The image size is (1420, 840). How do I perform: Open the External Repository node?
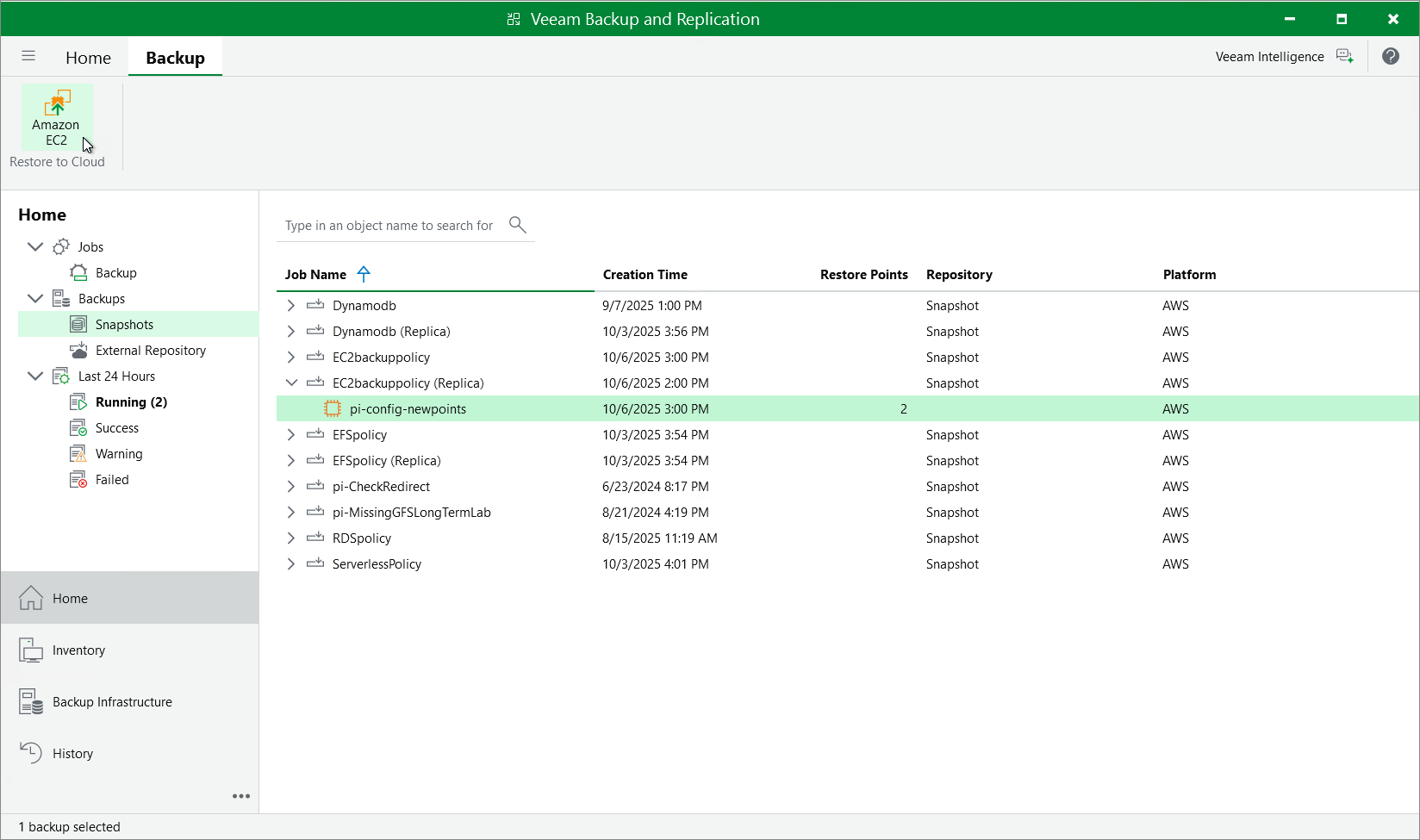[x=79, y=350]
